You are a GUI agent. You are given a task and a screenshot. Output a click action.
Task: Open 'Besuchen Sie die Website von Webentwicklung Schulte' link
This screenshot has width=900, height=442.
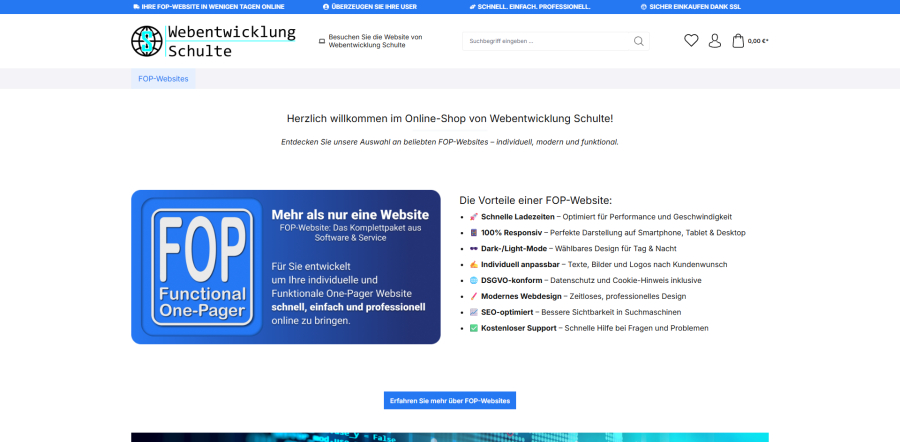tap(375, 41)
